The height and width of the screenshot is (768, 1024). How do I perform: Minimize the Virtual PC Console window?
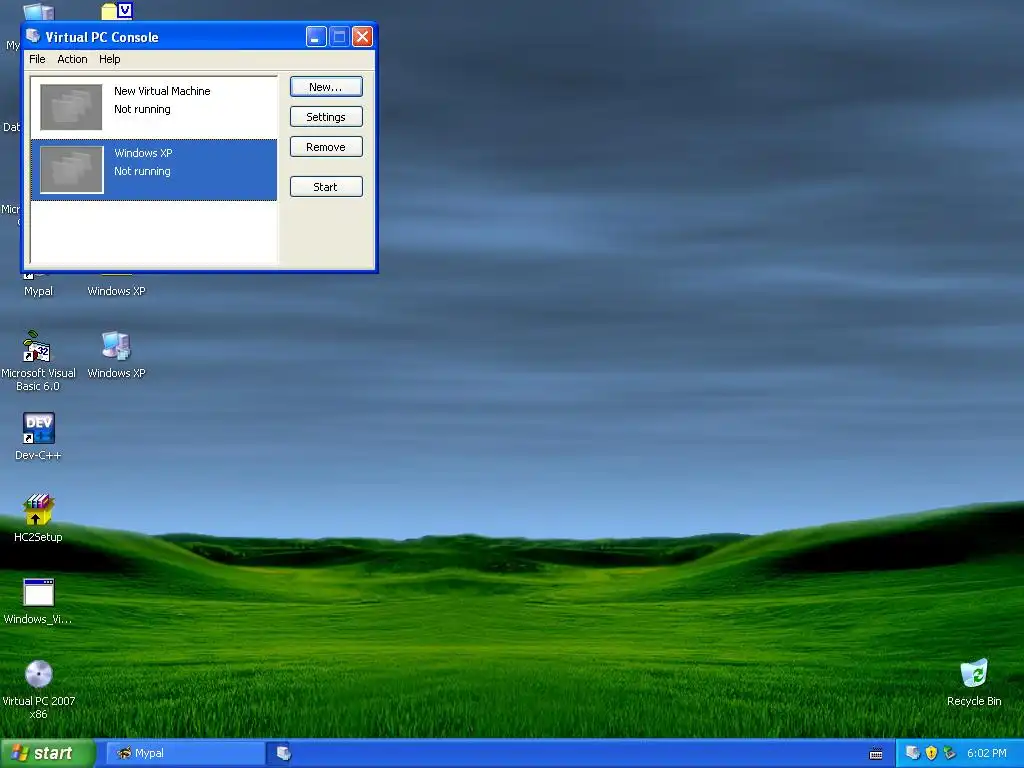(x=316, y=37)
